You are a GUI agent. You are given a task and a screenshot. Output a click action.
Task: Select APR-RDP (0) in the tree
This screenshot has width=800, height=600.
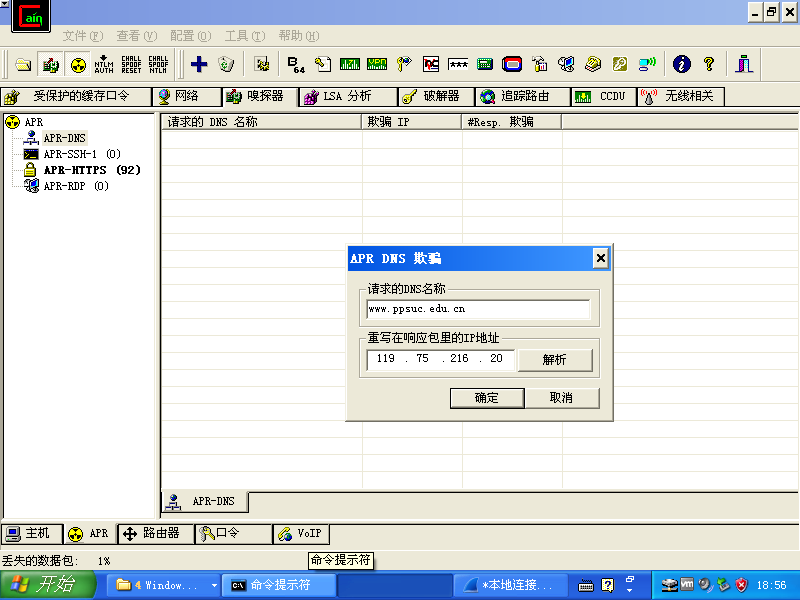76,186
